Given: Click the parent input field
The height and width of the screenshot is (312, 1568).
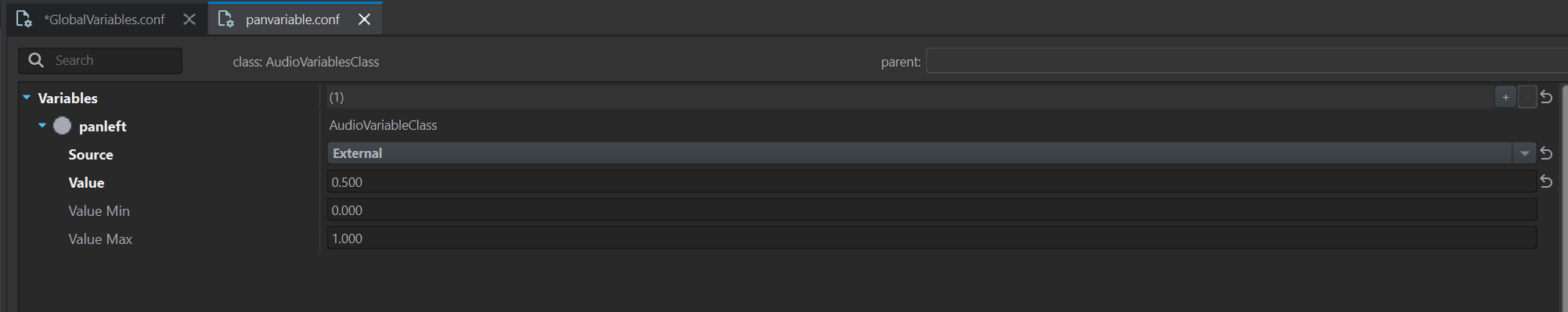Looking at the screenshot, I should (x=1246, y=61).
